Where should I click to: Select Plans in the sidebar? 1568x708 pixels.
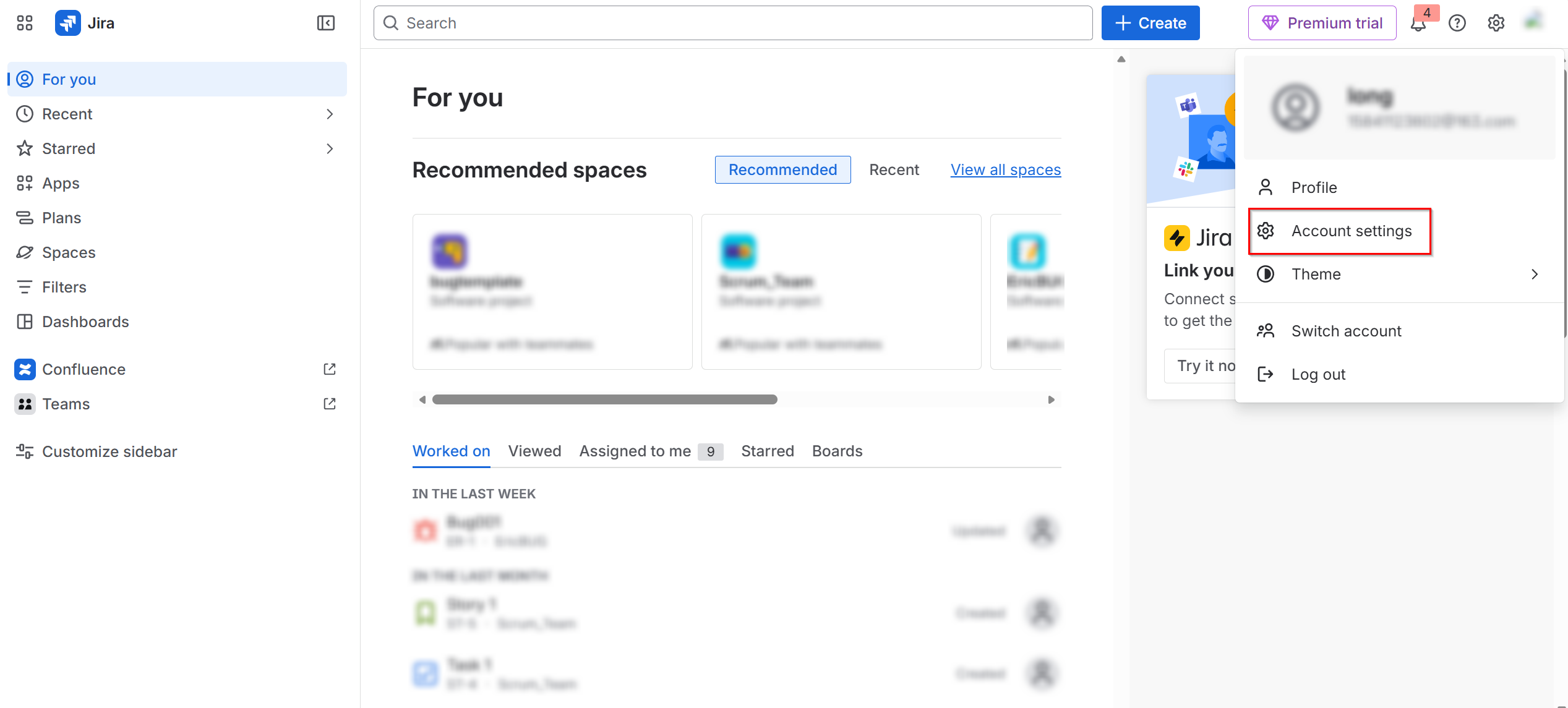click(61, 218)
